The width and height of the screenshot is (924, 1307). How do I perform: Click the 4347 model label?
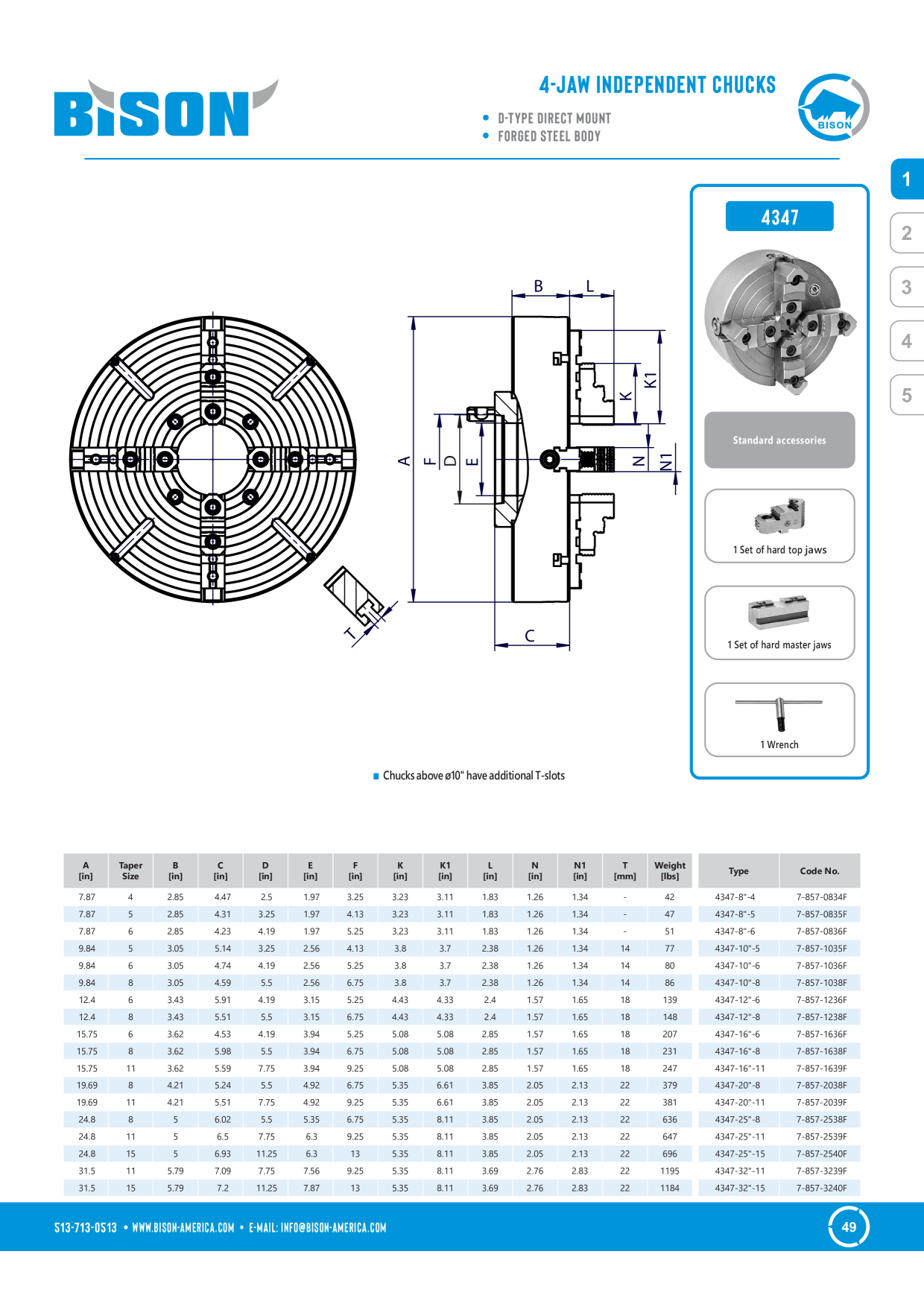pyautogui.click(x=779, y=217)
